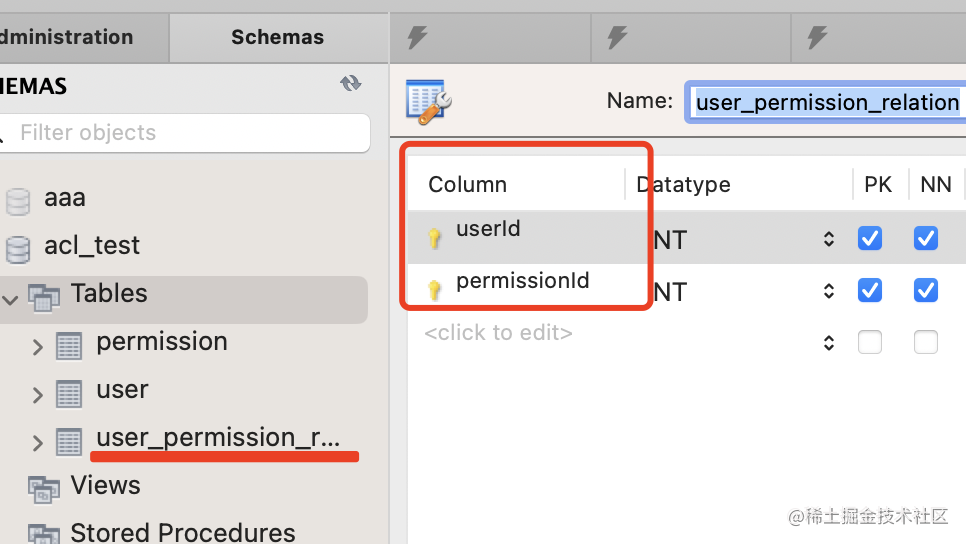Open datatype dropdown for userId

[828, 239]
